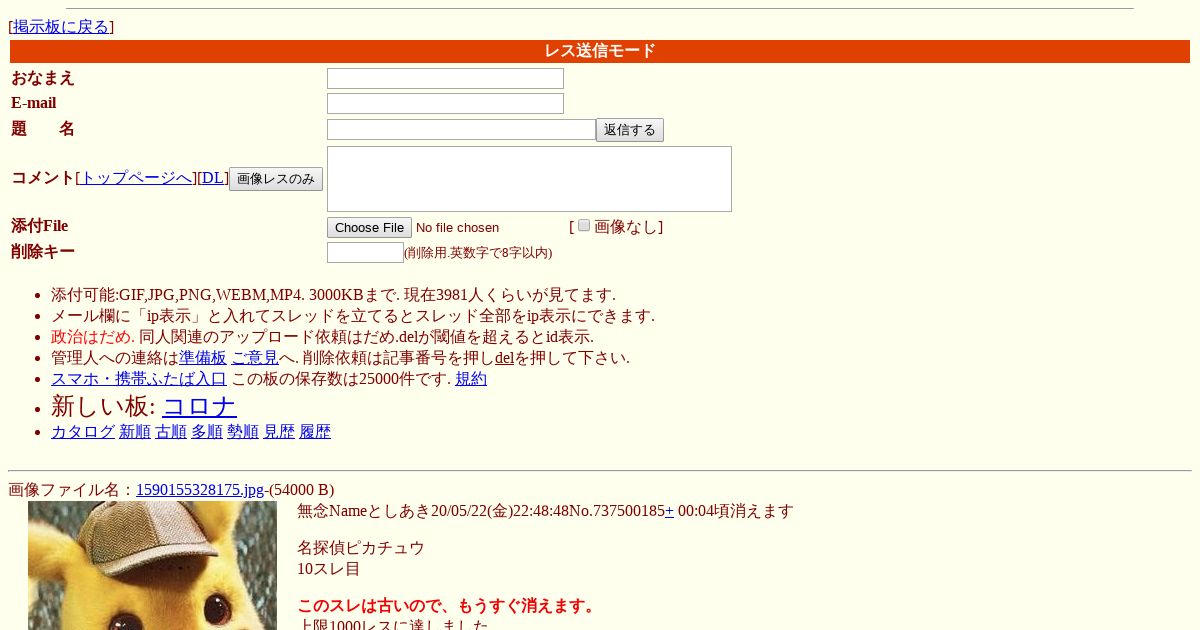
Task: Open the カタログ catalog link
Action: click(x=83, y=432)
